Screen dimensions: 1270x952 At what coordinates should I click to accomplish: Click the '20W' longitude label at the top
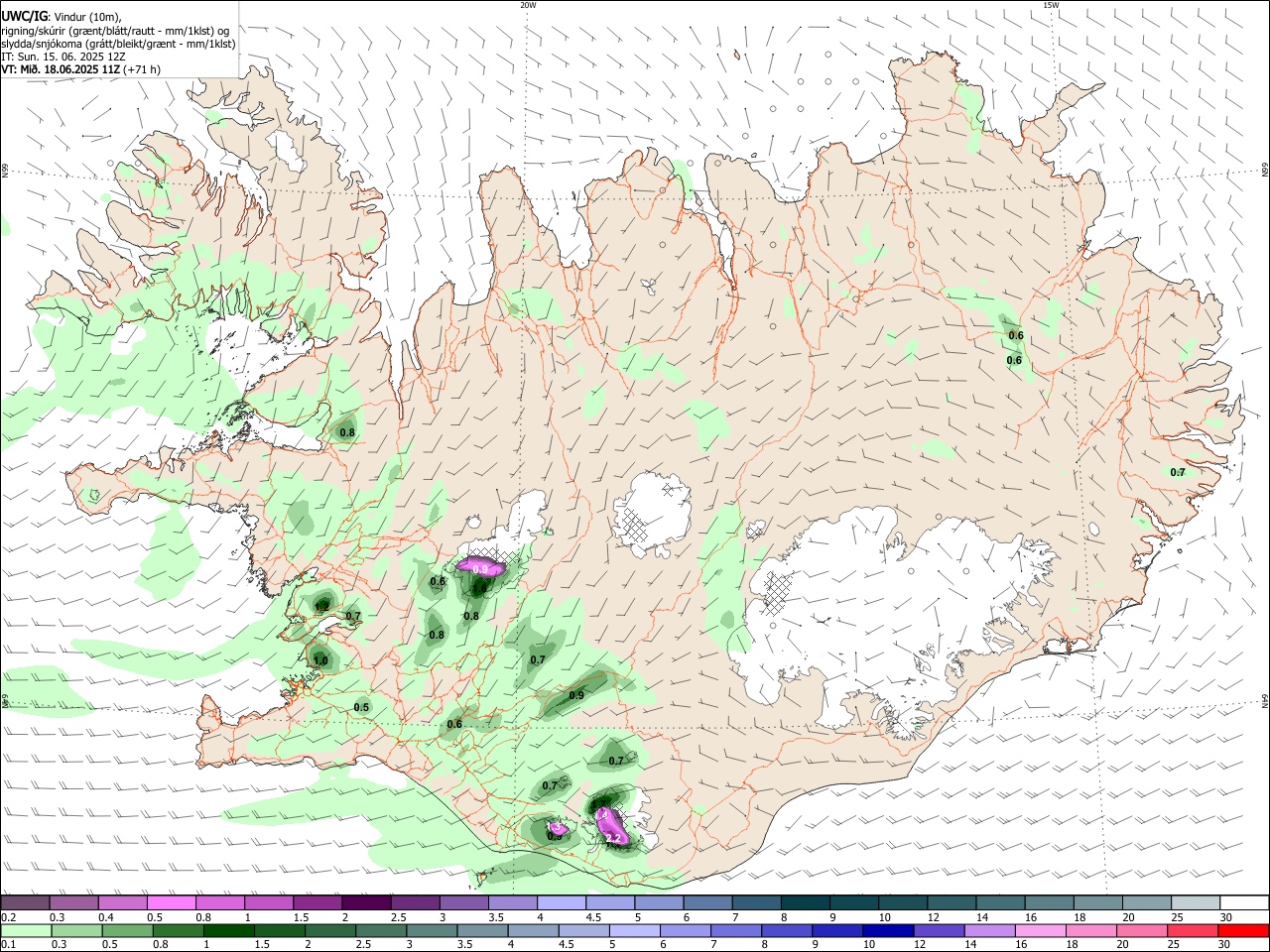click(528, 5)
